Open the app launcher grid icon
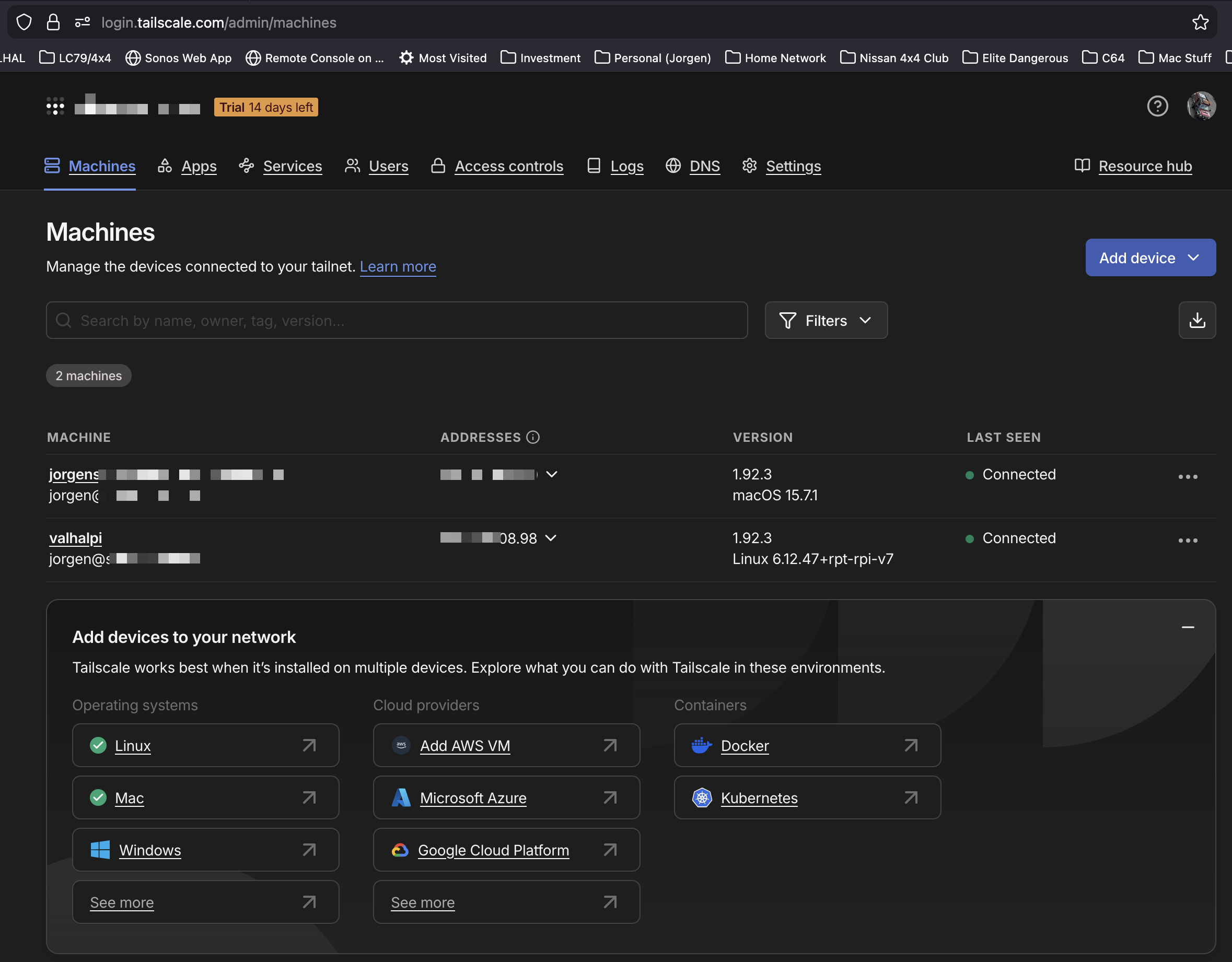This screenshot has width=1232, height=962. click(55, 106)
